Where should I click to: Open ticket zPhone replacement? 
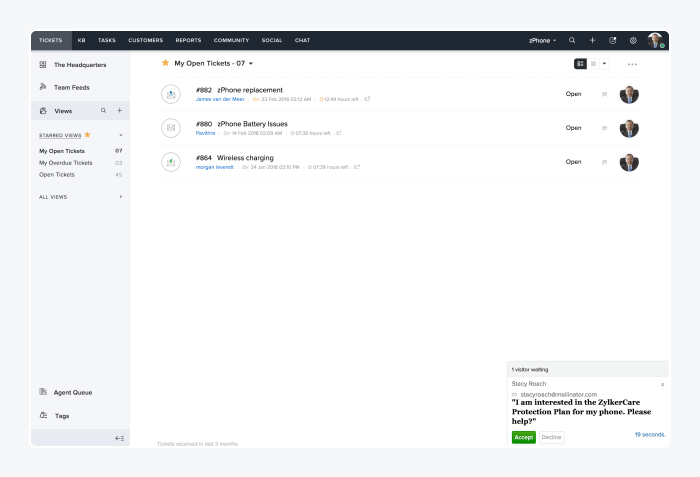coord(250,90)
